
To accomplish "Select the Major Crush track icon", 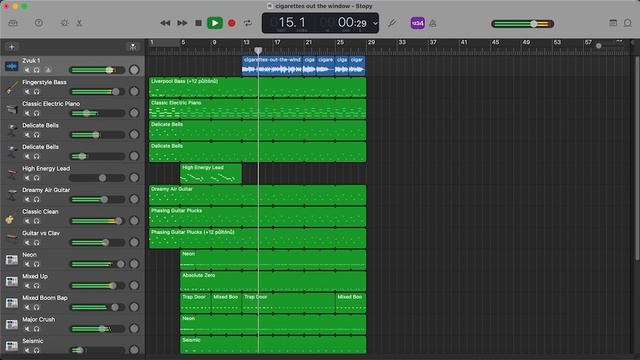I will tap(11, 324).
